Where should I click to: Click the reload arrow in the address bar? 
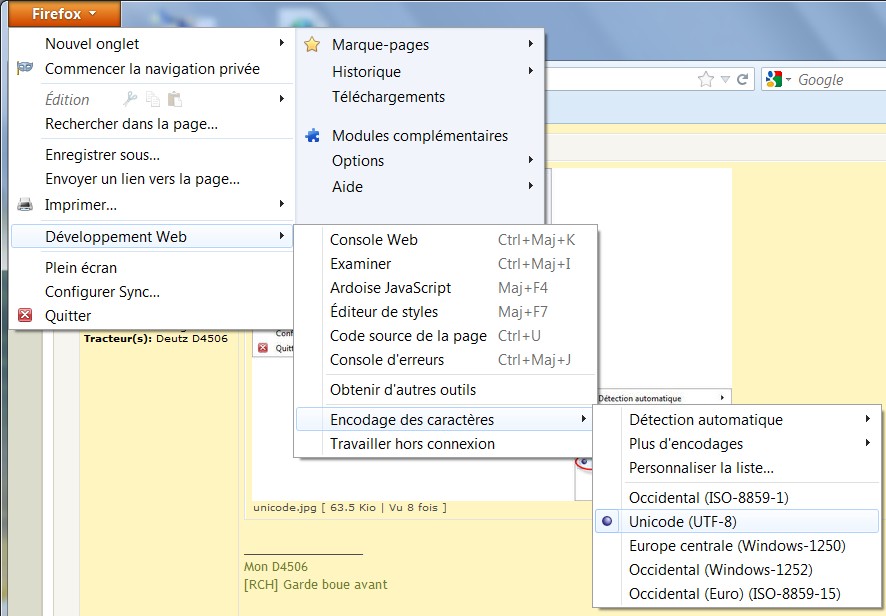coord(742,79)
